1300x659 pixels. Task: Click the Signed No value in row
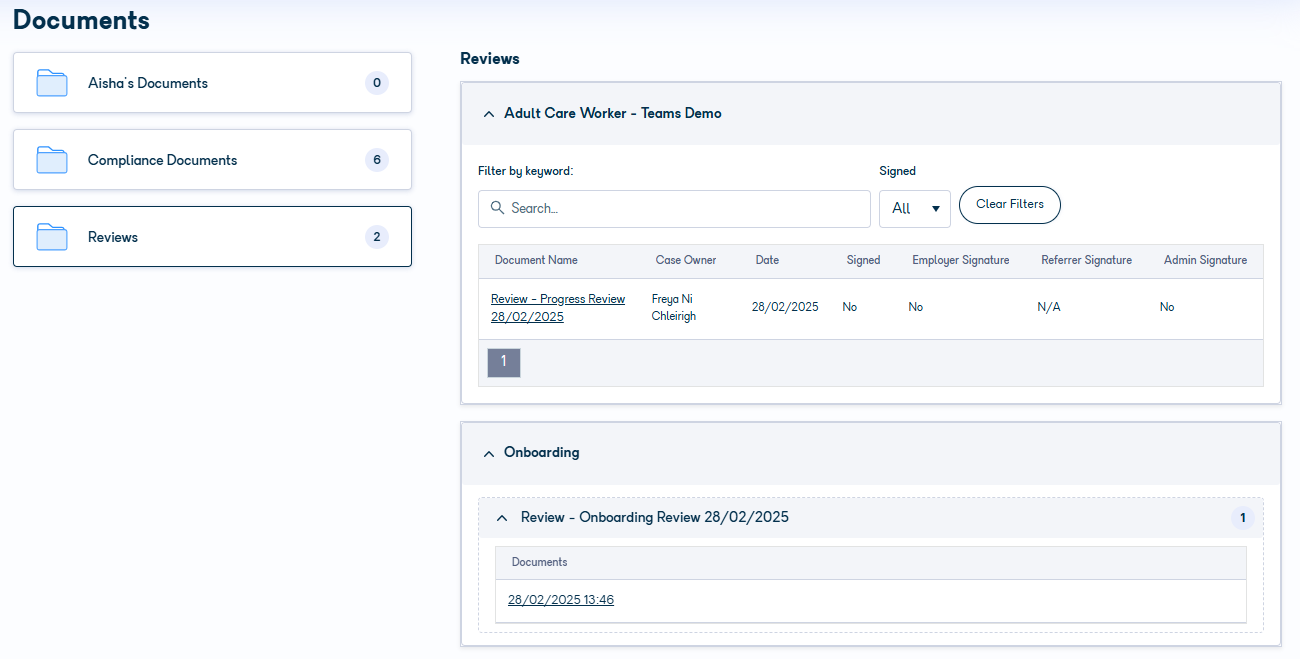850,307
